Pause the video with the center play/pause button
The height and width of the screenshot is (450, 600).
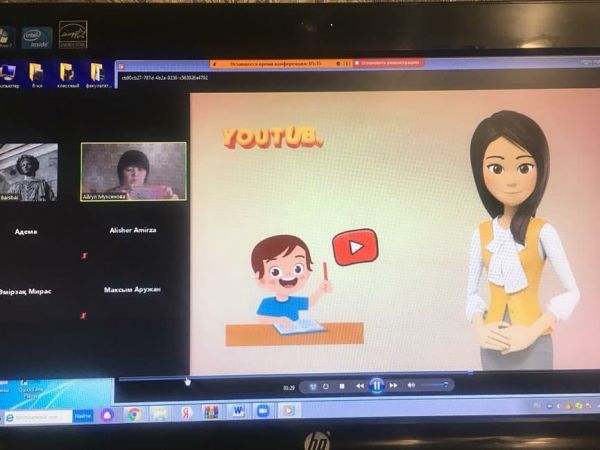click(376, 385)
